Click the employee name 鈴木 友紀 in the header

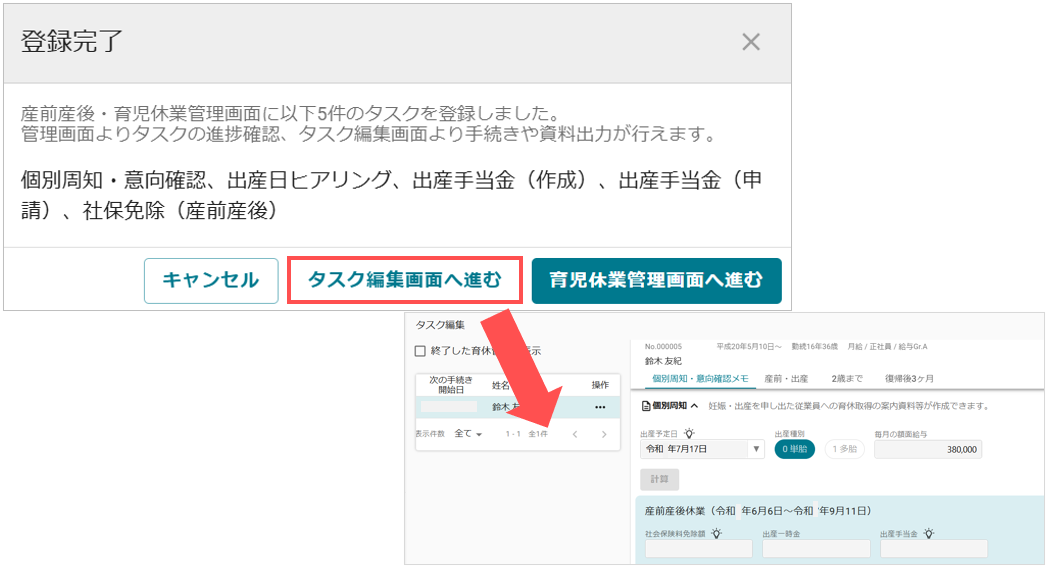pos(663,361)
